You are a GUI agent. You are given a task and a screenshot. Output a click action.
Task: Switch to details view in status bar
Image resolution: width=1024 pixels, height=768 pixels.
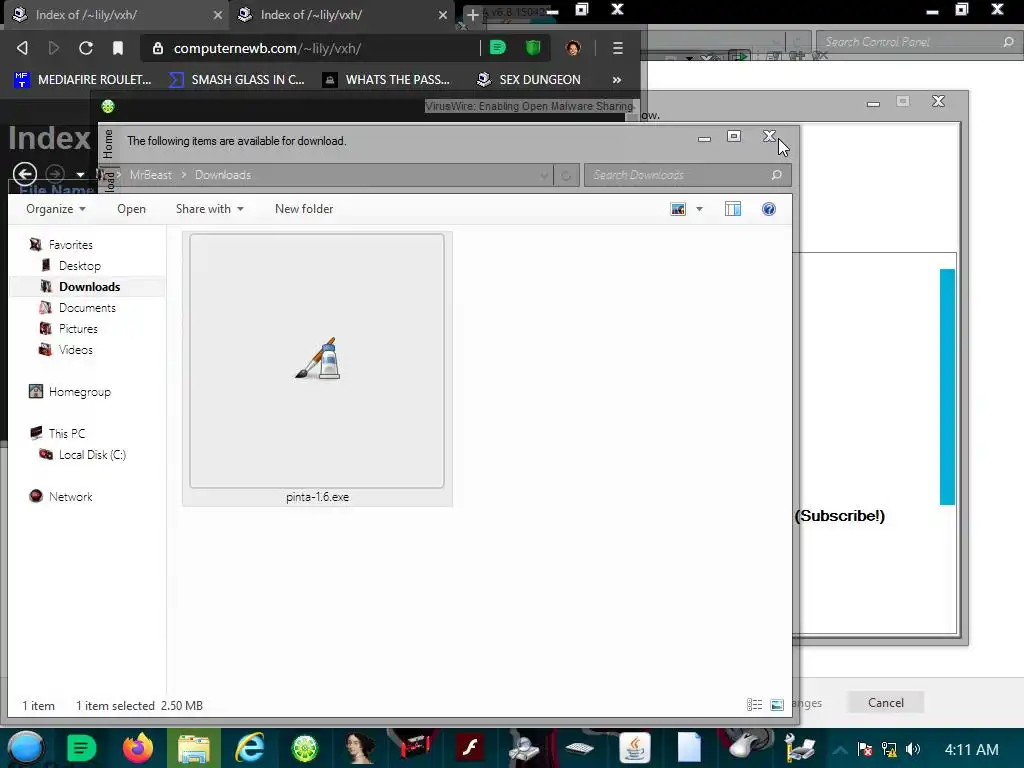pyautogui.click(x=754, y=705)
